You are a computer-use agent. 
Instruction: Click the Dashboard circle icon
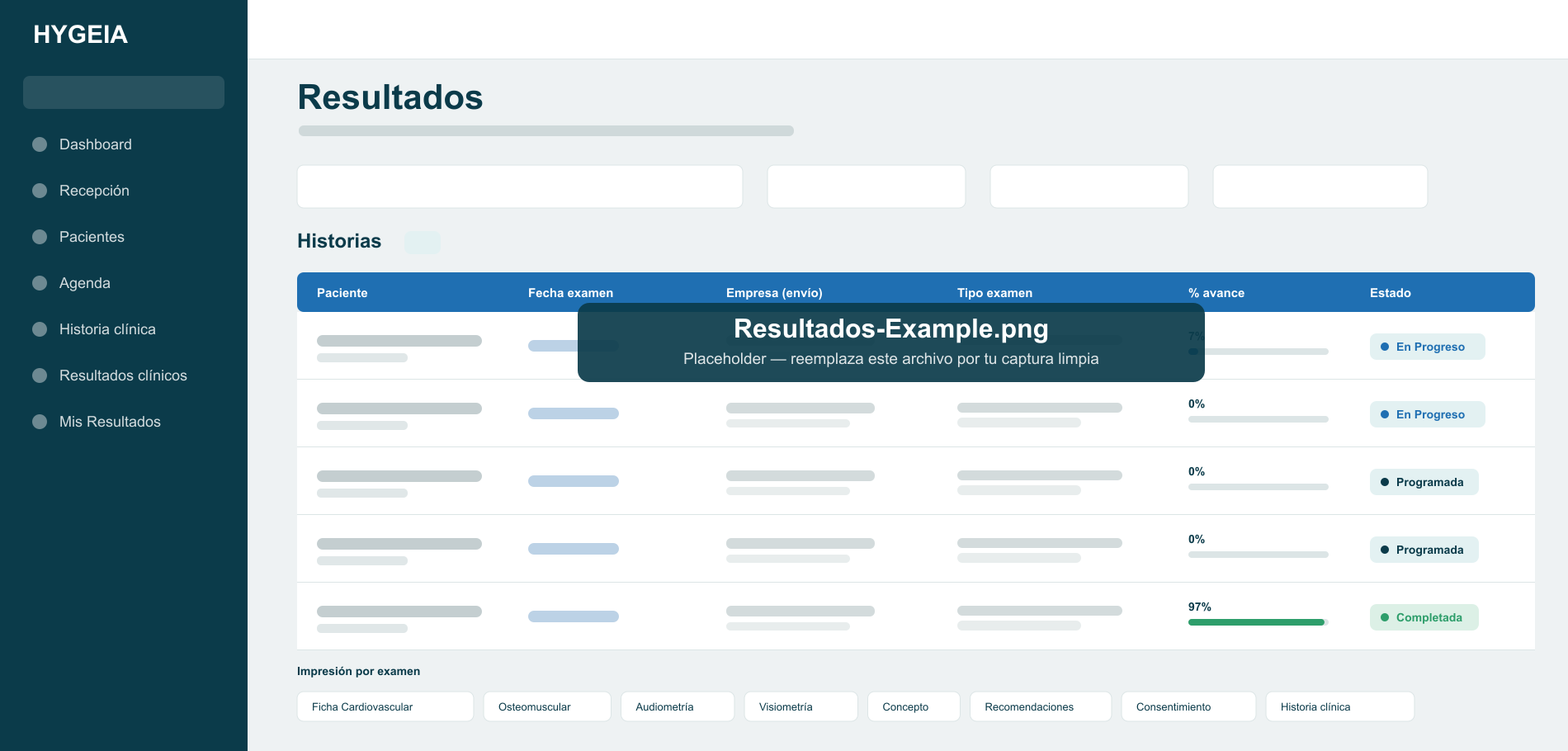[x=40, y=144]
